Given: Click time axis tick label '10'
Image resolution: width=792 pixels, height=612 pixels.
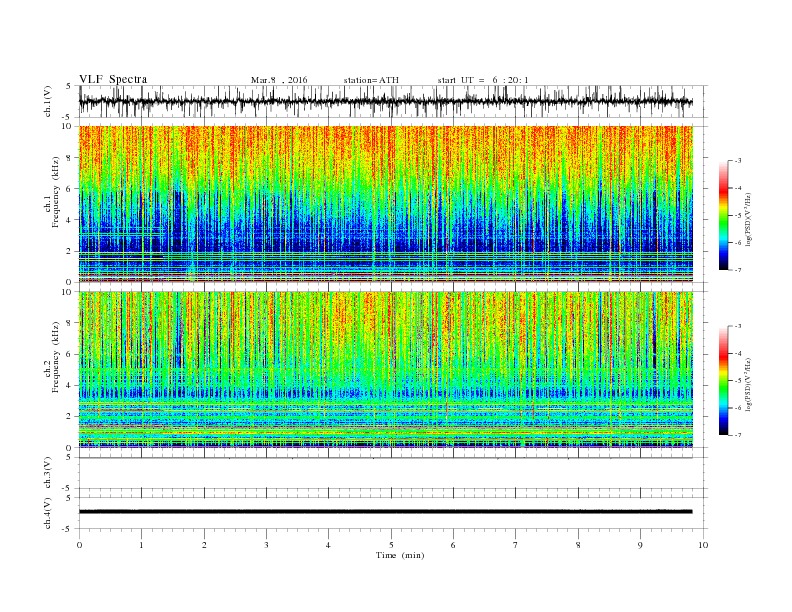Looking at the screenshot, I should pos(703,545).
